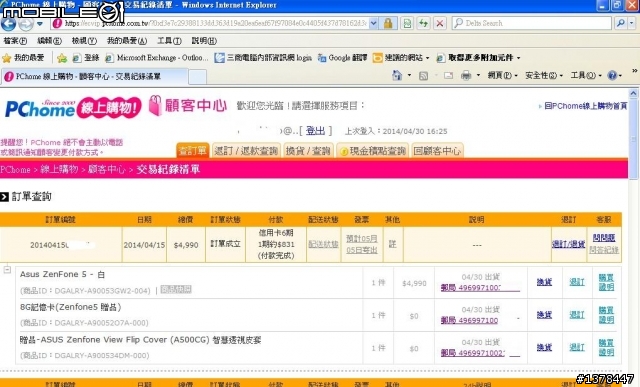Select the 查訂單 tab

[x=193, y=151]
